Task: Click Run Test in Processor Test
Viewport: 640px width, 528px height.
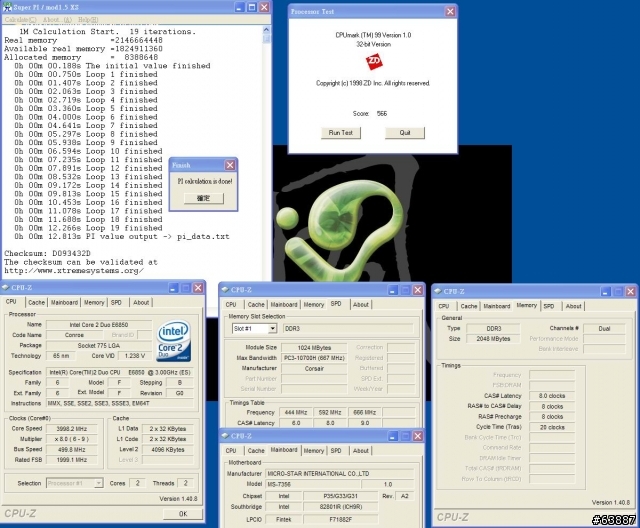Action: pos(340,133)
